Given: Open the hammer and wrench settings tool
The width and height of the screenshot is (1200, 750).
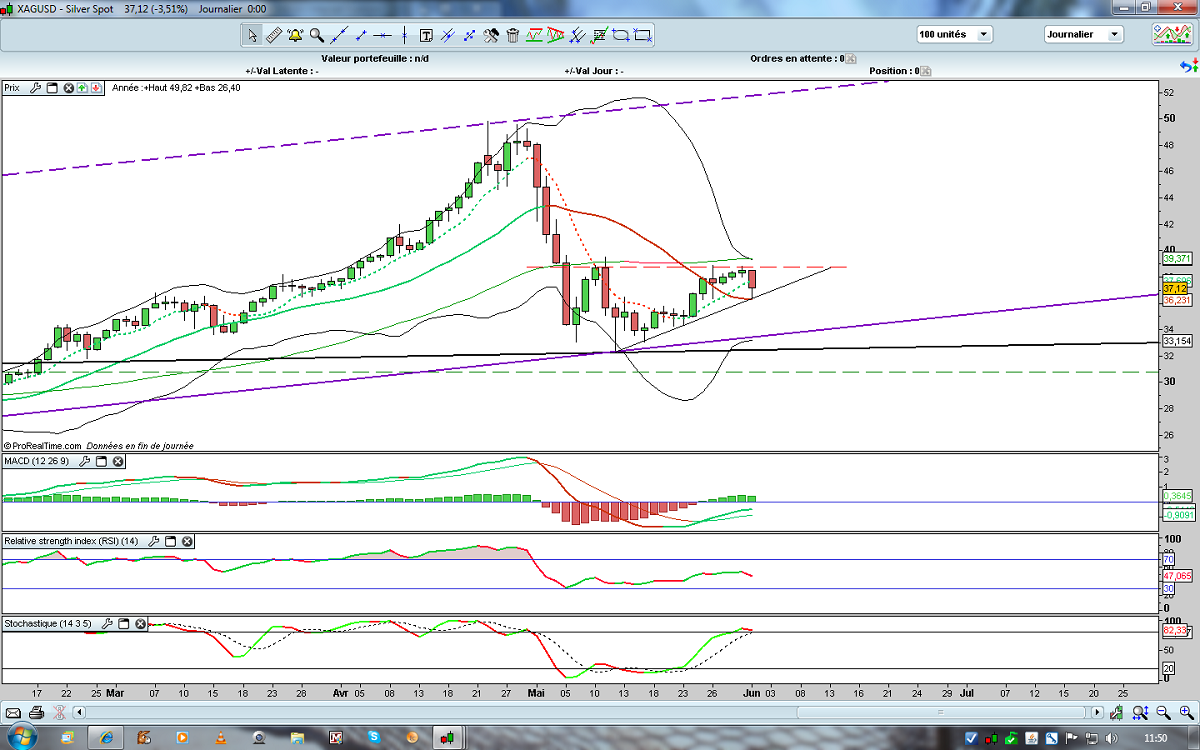Looking at the screenshot, I should point(491,36).
